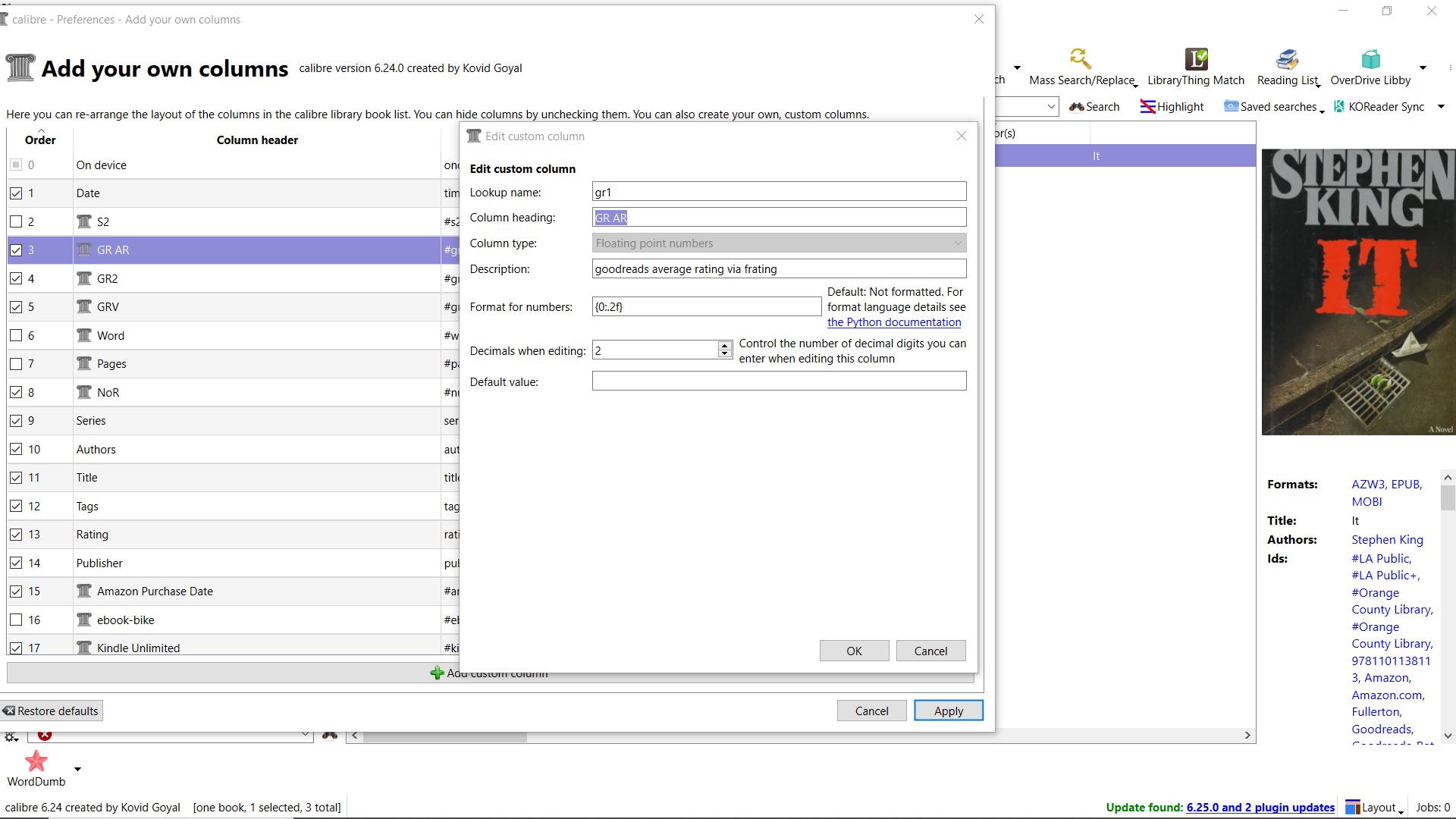Open the WordDump dropdown arrow
Viewport: 1456px width, 819px height.
77,769
